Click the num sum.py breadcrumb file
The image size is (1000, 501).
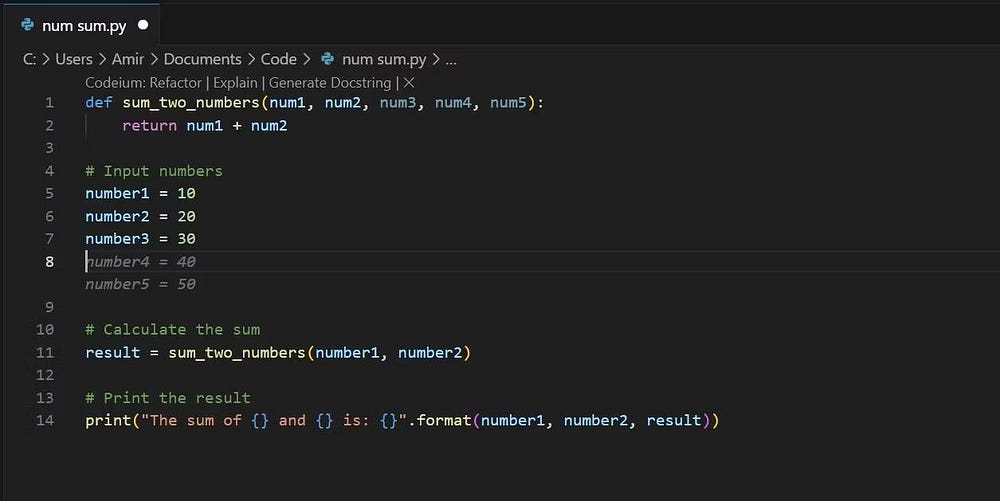tap(384, 59)
